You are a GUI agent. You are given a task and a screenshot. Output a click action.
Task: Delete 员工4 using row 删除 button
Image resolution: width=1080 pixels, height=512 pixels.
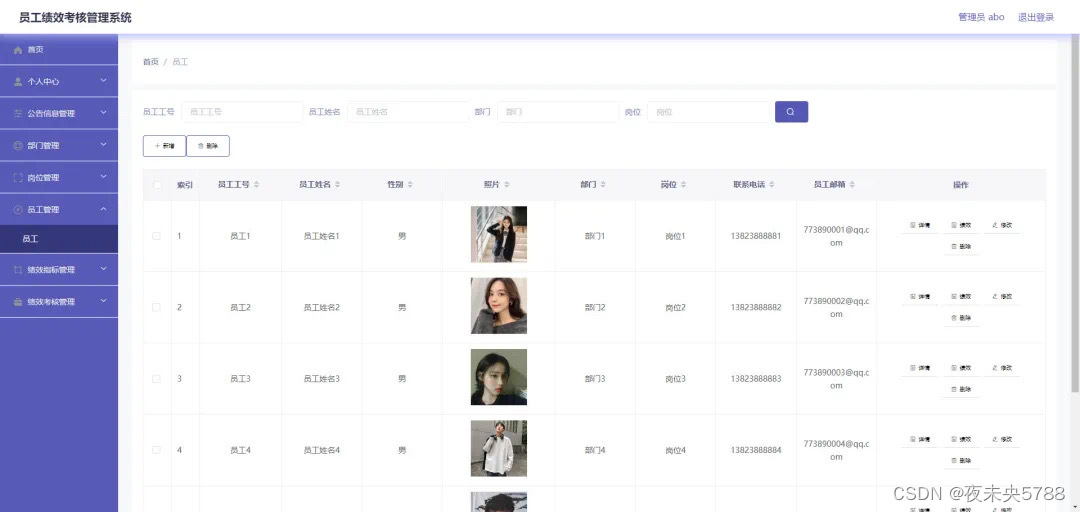(x=961, y=461)
